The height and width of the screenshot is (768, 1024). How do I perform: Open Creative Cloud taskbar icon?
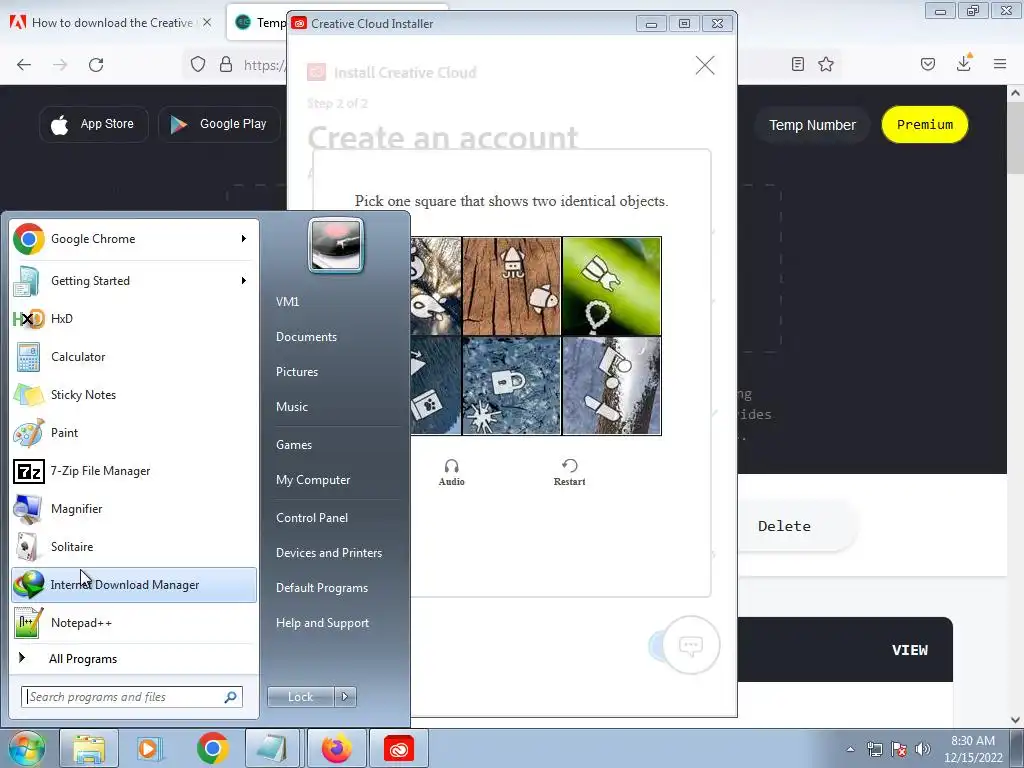click(399, 748)
